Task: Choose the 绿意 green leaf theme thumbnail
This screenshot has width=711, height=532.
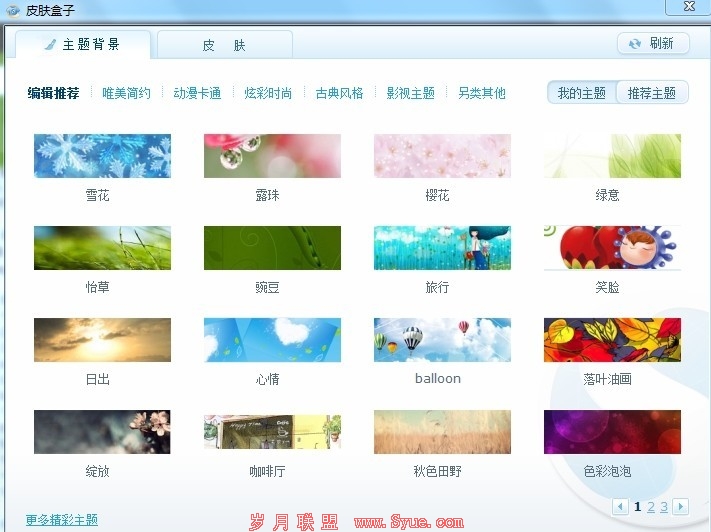Action: (612, 156)
